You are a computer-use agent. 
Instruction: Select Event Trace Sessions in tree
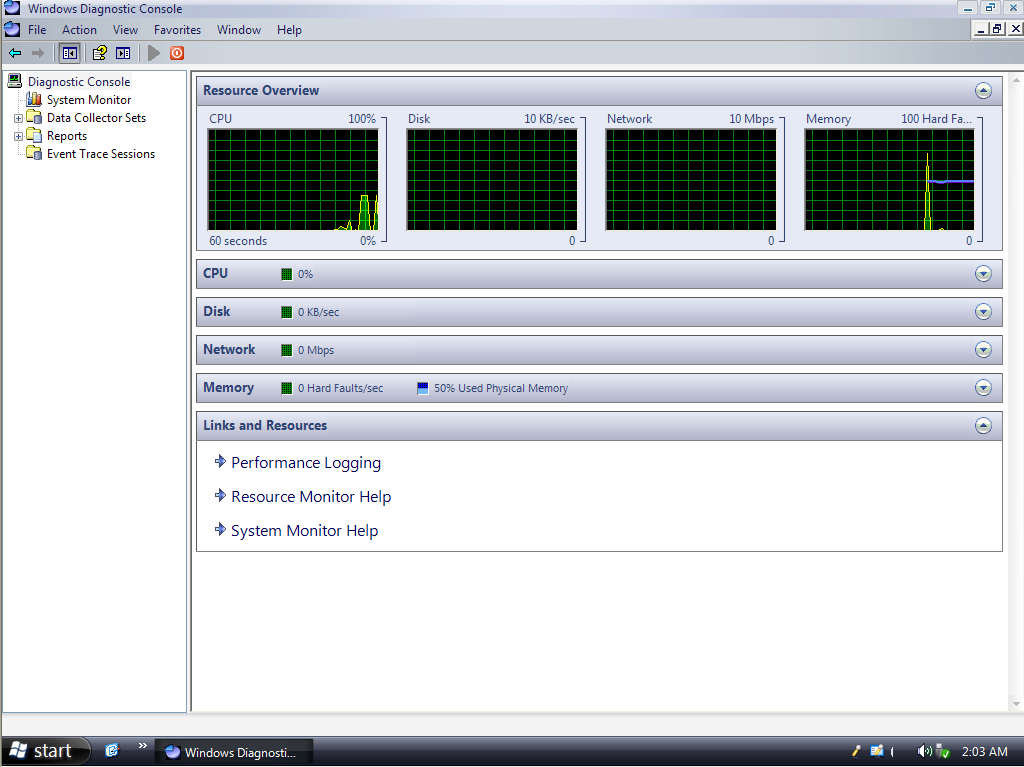(101, 154)
